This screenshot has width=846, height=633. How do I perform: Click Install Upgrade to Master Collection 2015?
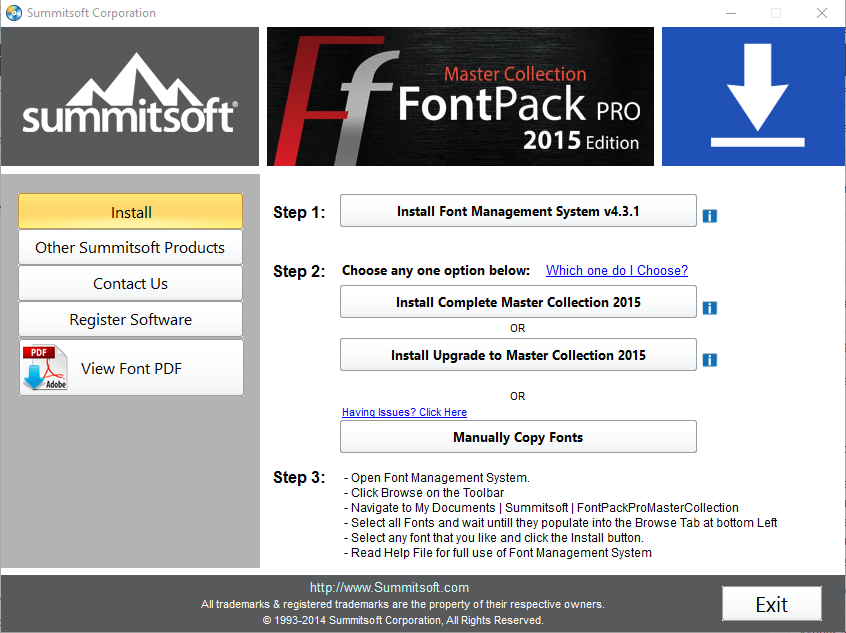[518, 355]
